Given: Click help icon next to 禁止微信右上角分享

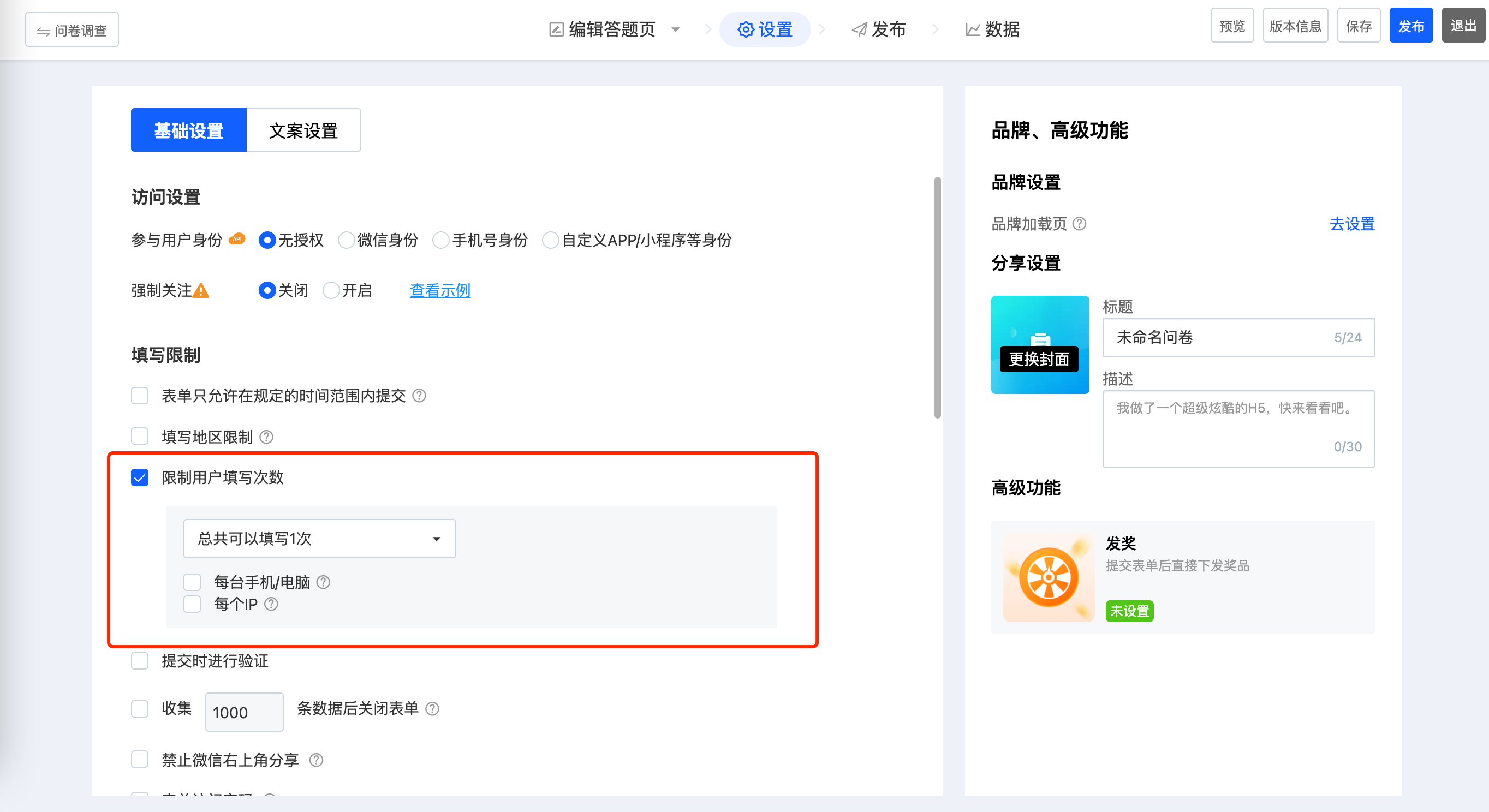Looking at the screenshot, I should [316, 760].
